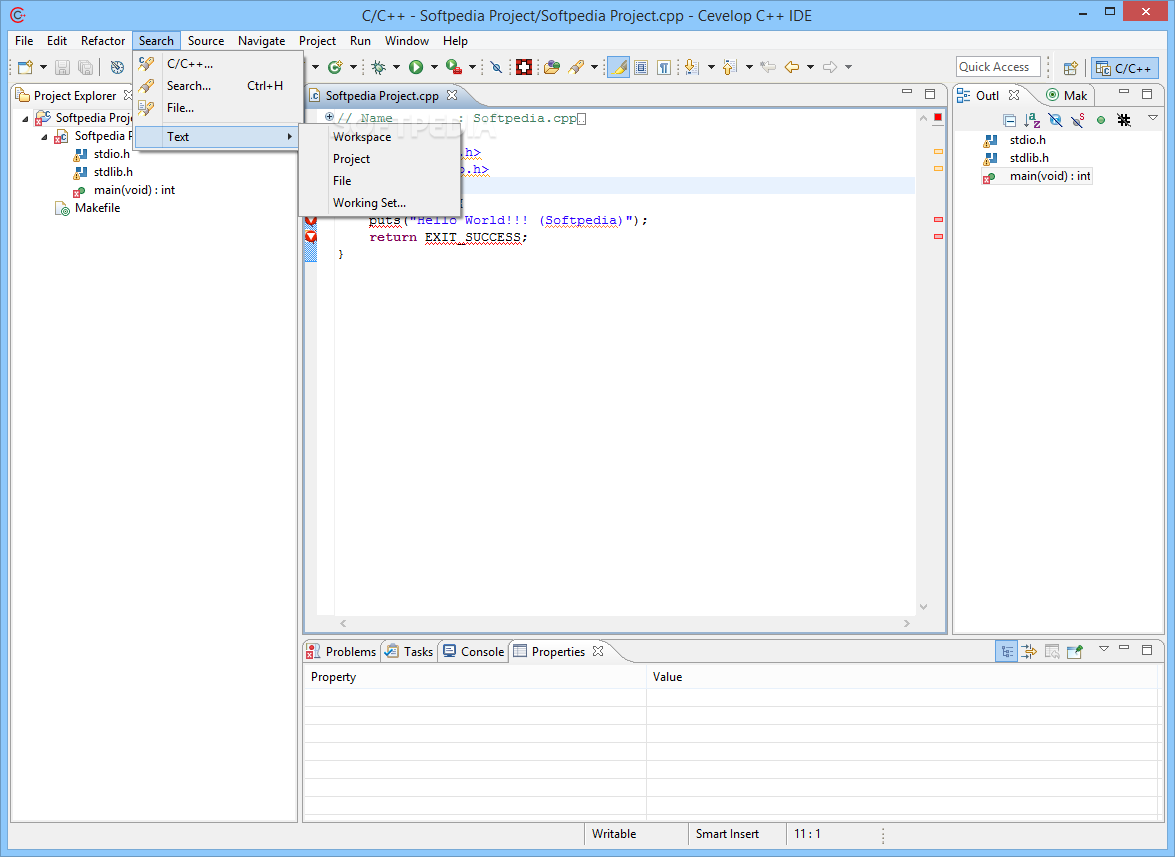
Task: Click the New file toolbar icon
Action: pos(25,67)
